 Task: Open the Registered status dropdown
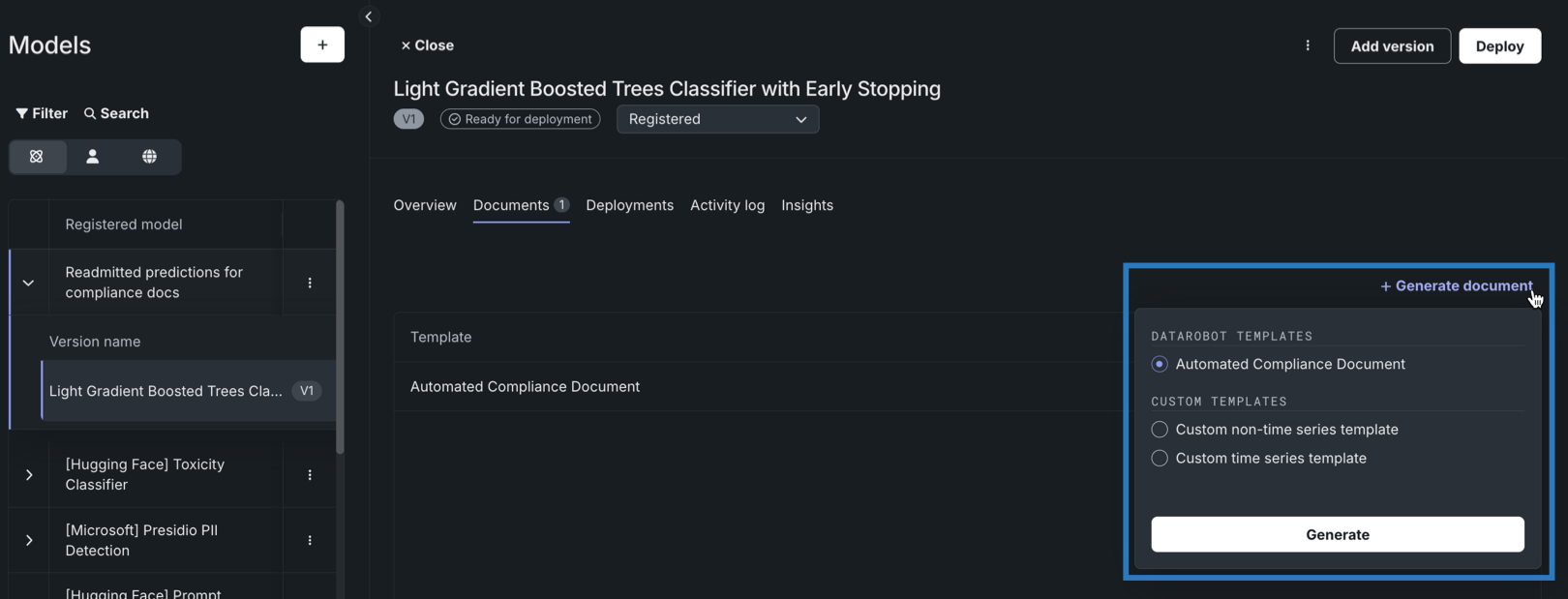[717, 119]
